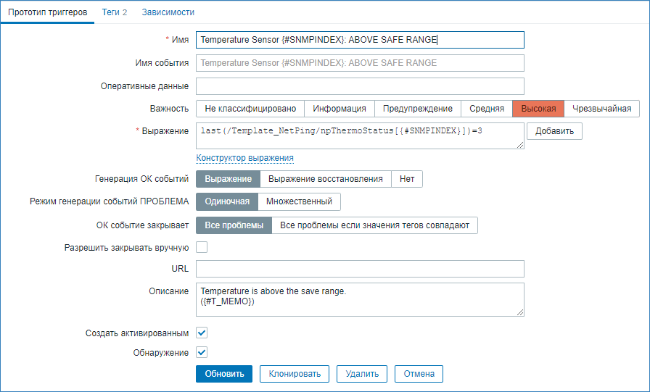Click the Удалить button
This screenshot has height=392, width=650.
(x=362, y=374)
